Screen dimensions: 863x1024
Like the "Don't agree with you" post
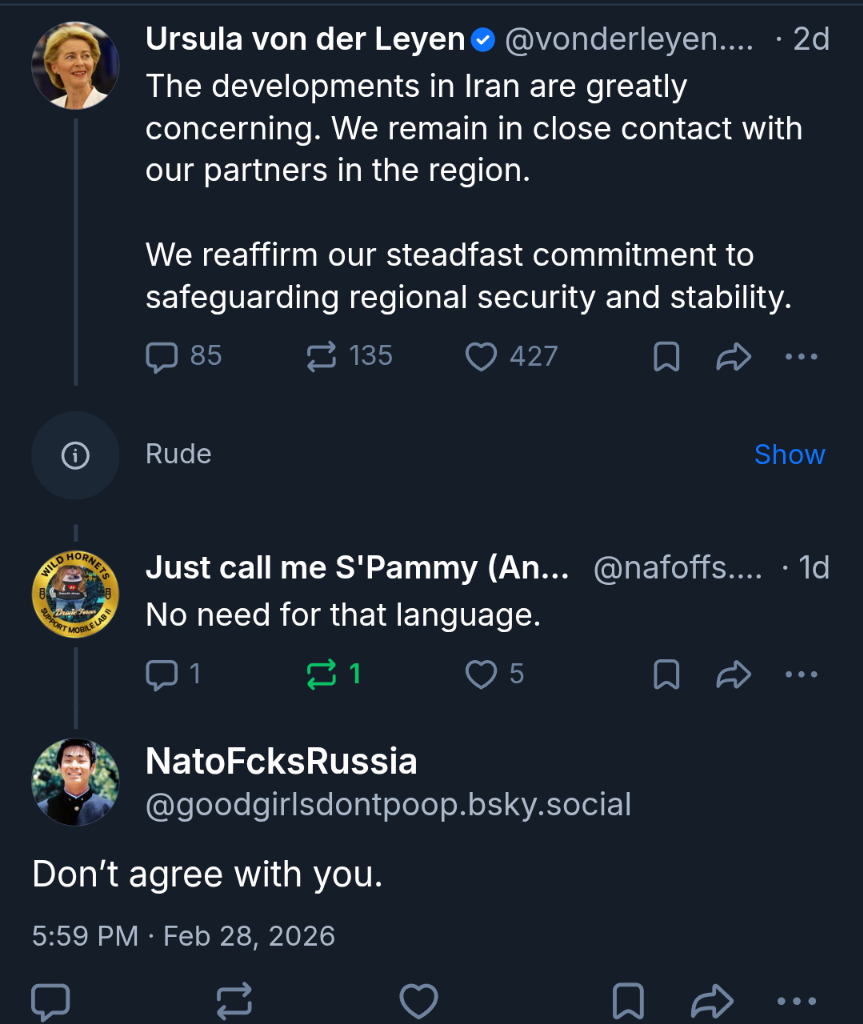pos(418,1001)
